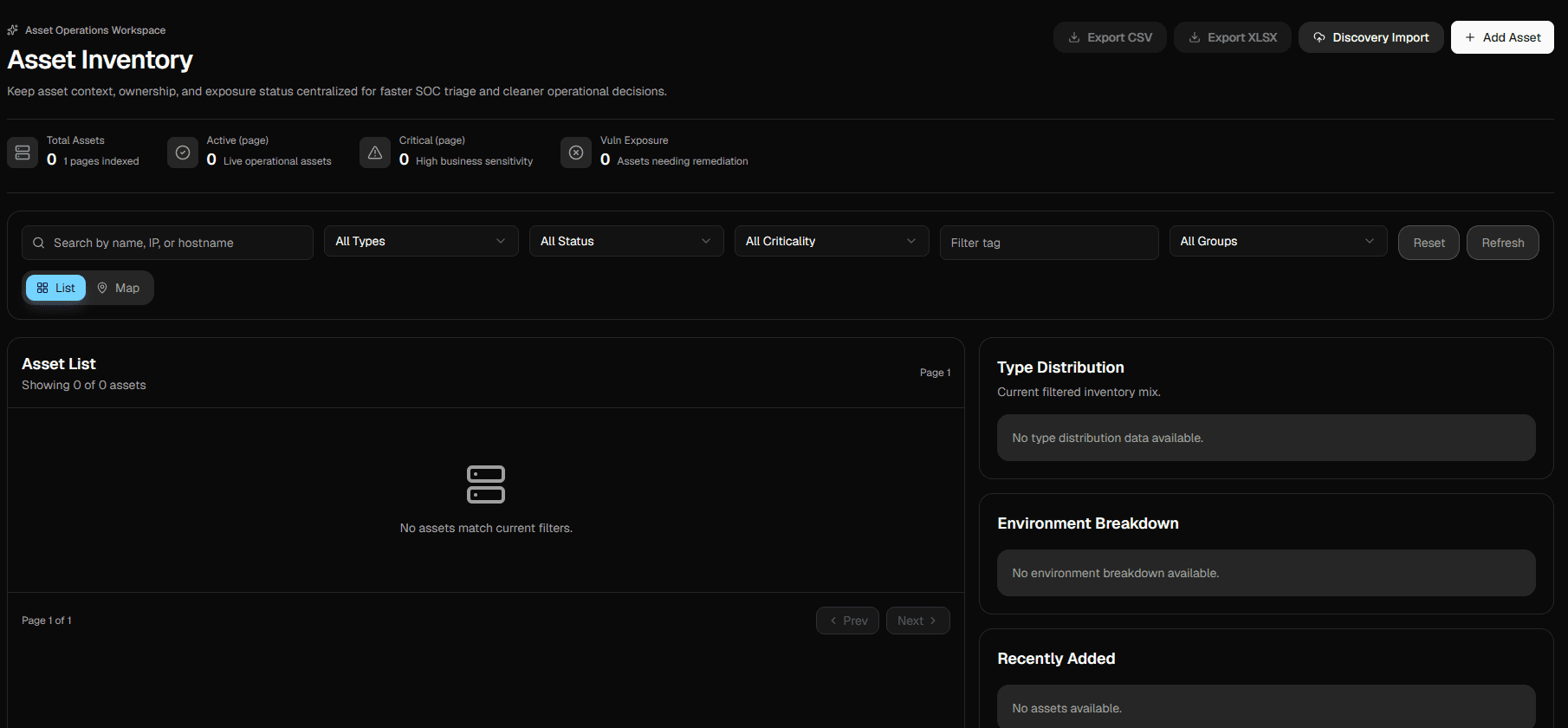Click the empty-state server icon in Asset List
The width and height of the screenshot is (1568, 728).
pyautogui.click(x=486, y=484)
